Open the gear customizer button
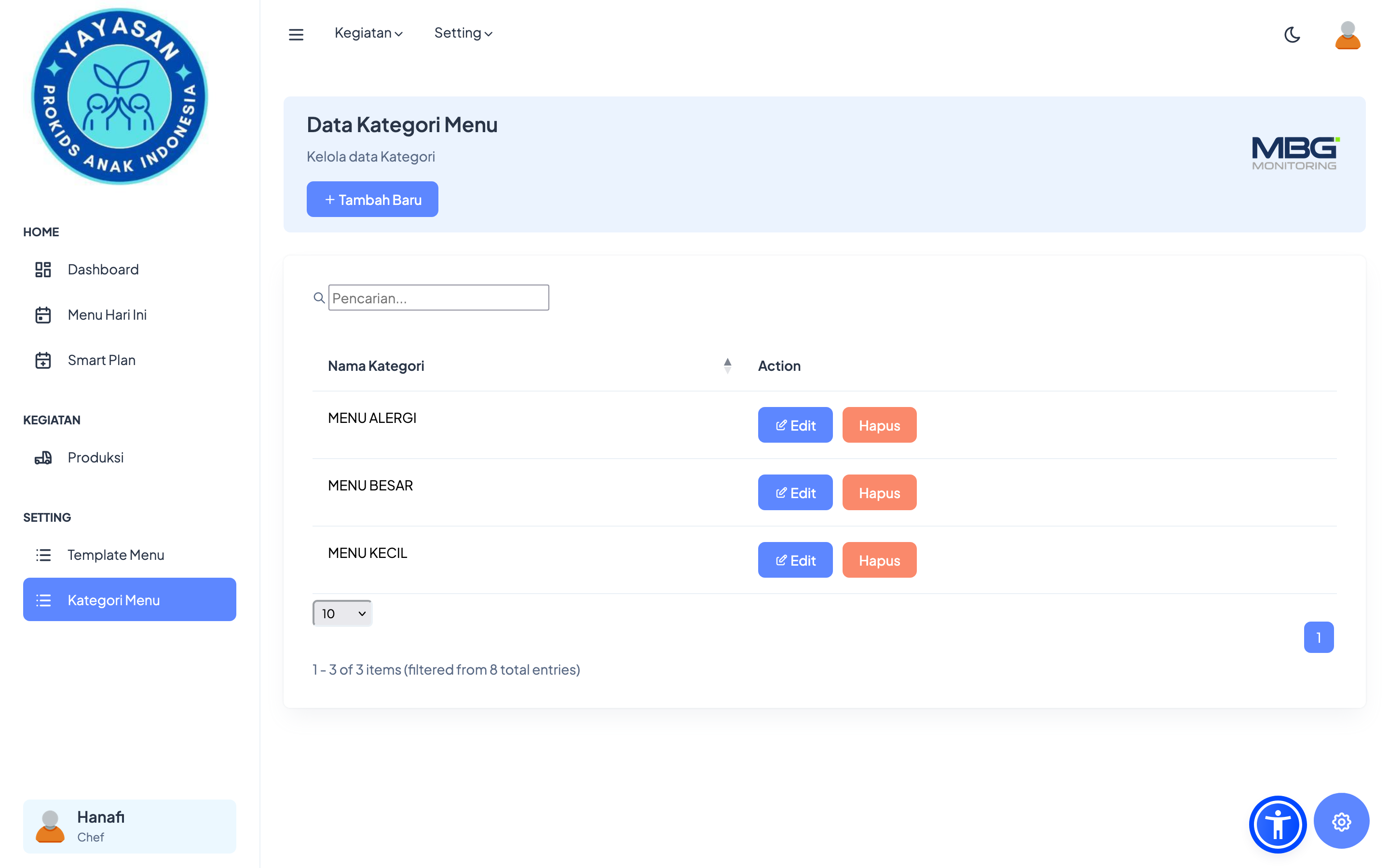 click(x=1341, y=822)
